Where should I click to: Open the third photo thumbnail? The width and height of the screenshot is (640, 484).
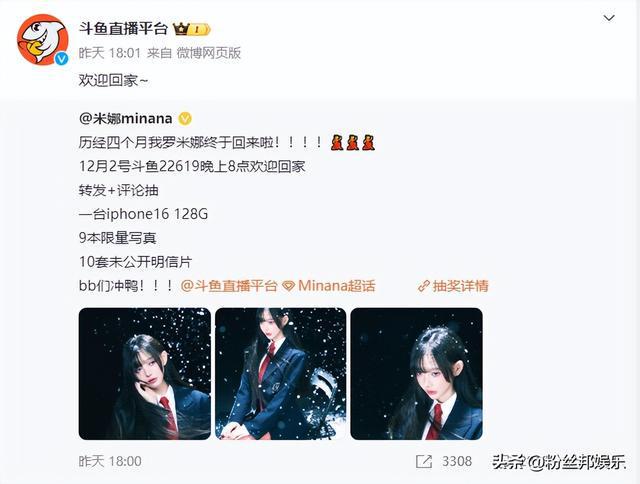[x=416, y=374]
